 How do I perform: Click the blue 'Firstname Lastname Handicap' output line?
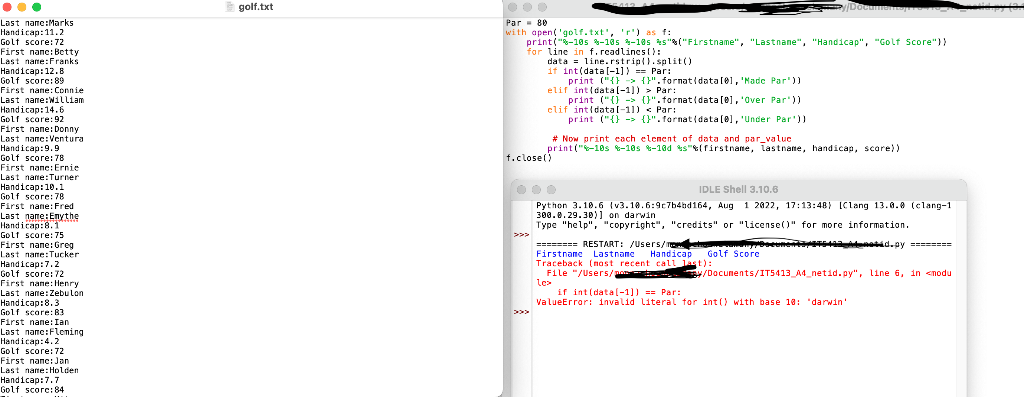coord(647,254)
